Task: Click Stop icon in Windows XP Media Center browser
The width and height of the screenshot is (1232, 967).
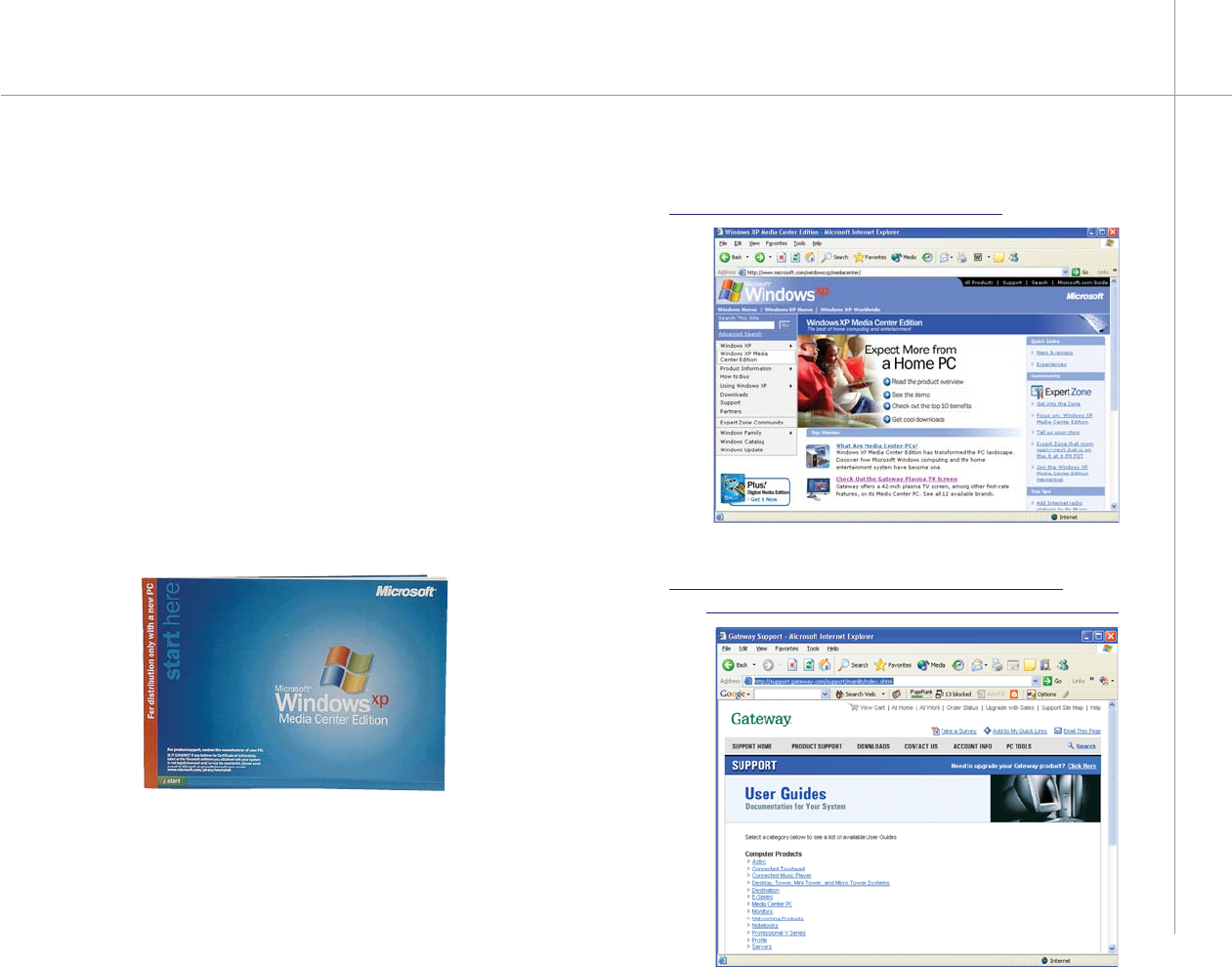Action: click(781, 258)
